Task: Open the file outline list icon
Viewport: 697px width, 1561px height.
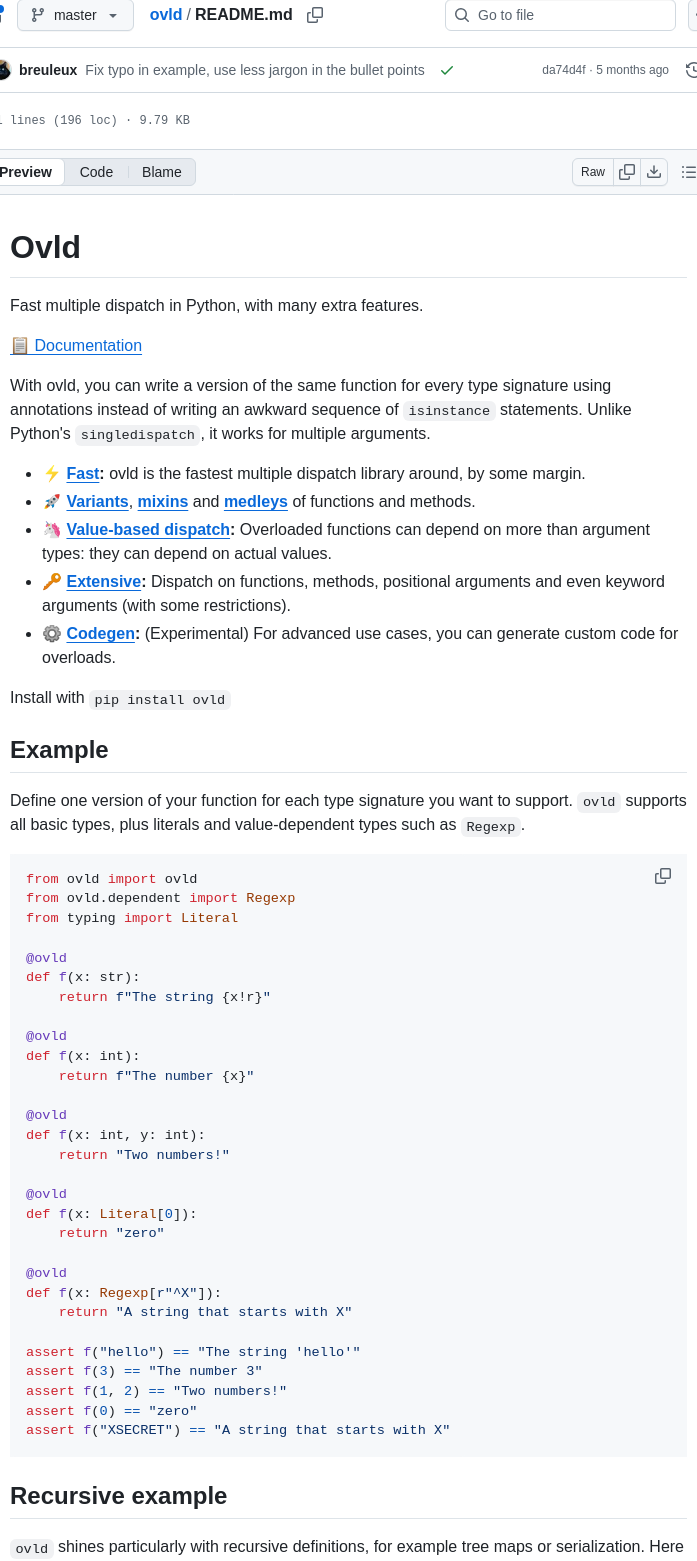Action: coord(688,172)
